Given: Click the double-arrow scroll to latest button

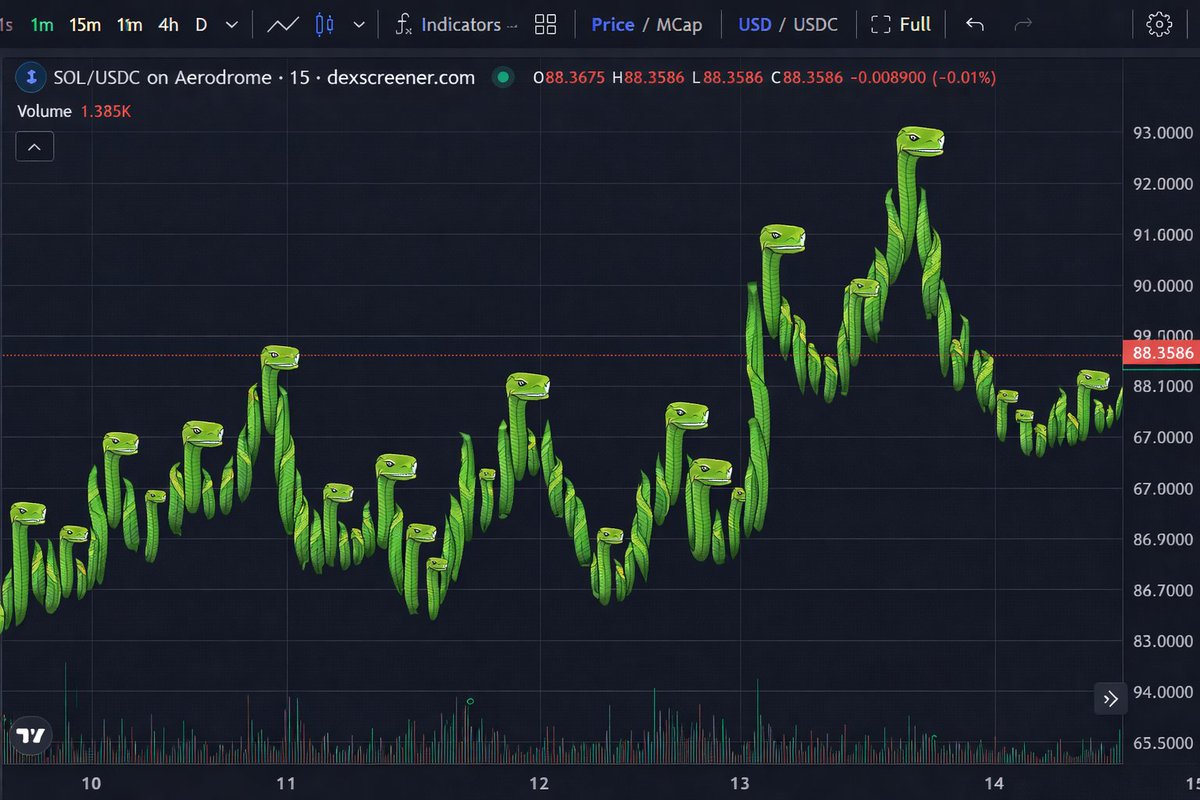Looking at the screenshot, I should click(1110, 699).
